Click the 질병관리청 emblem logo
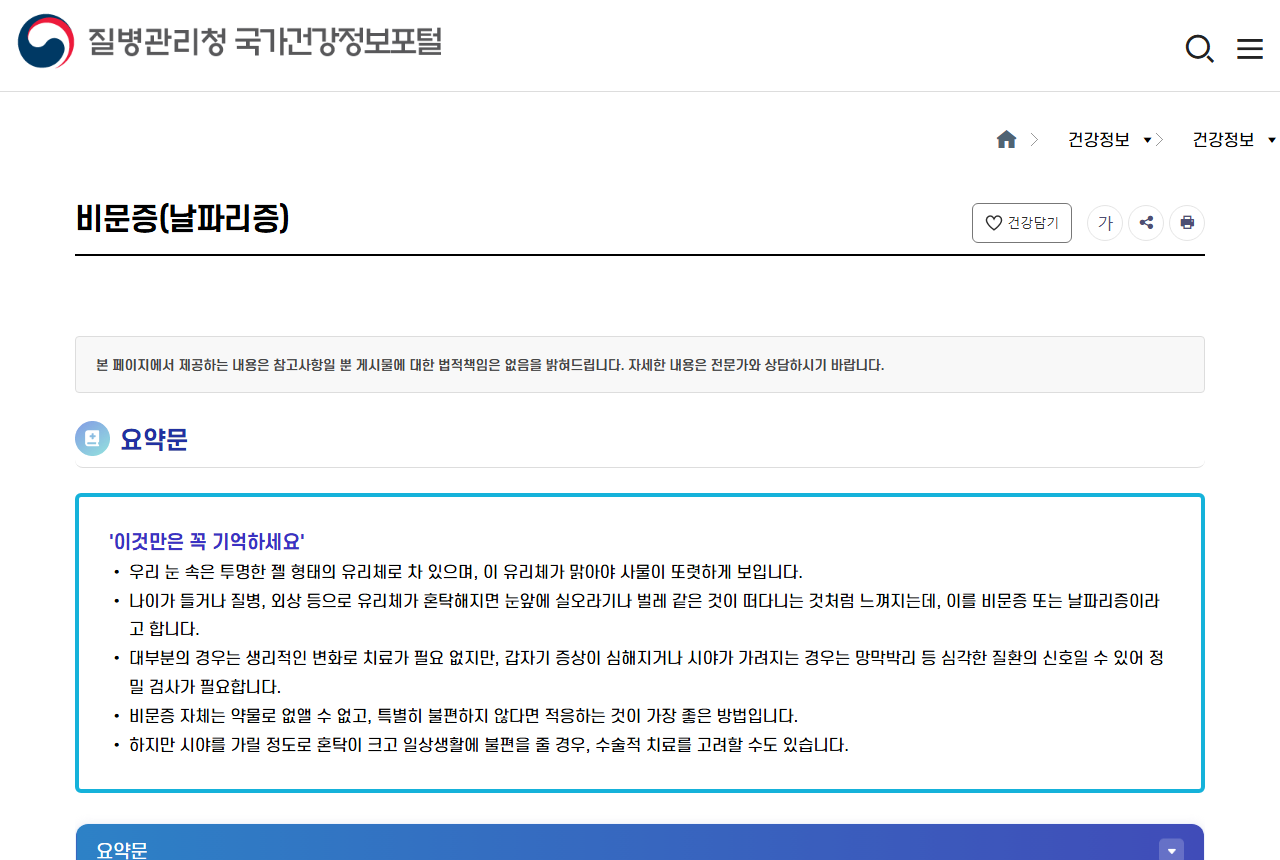1280x860 pixels. click(x=46, y=42)
